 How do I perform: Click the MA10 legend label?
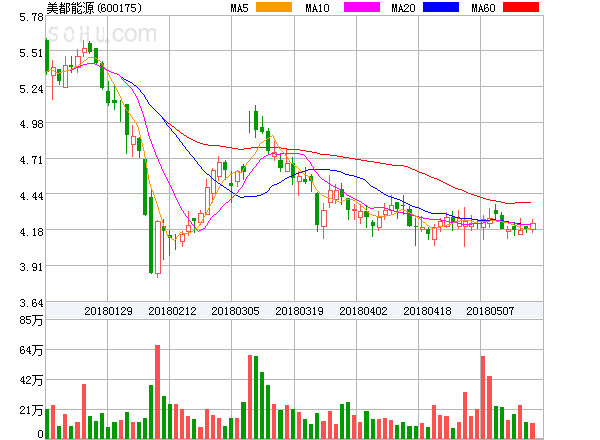pos(317,8)
